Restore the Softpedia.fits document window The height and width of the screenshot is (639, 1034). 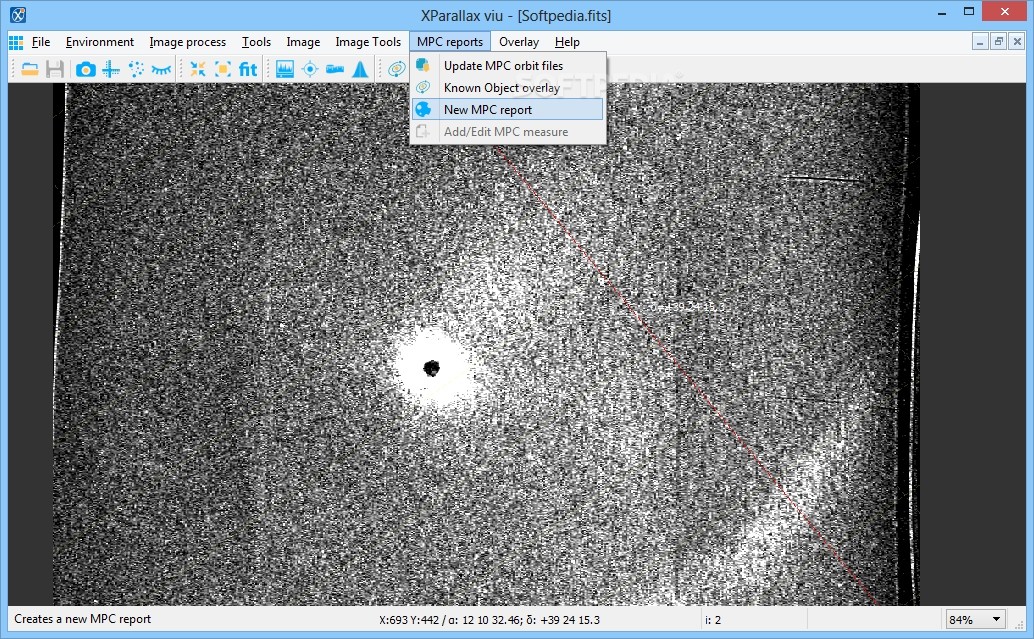(x=998, y=42)
